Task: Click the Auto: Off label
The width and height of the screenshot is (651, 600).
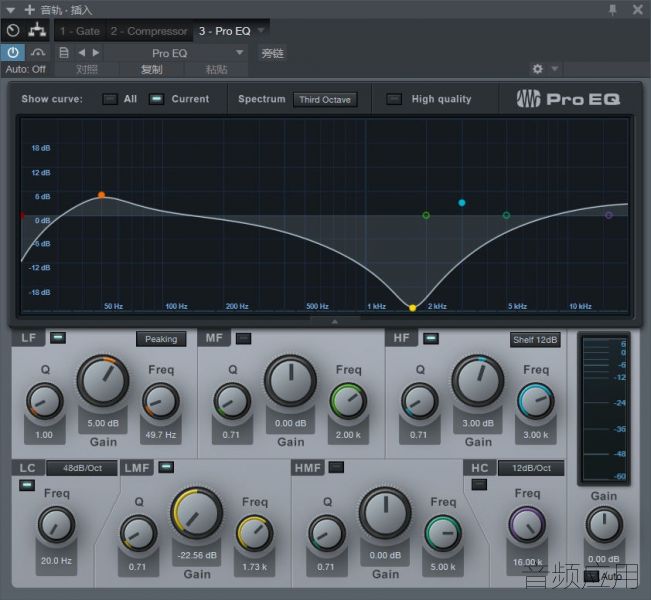Action: (x=25, y=69)
